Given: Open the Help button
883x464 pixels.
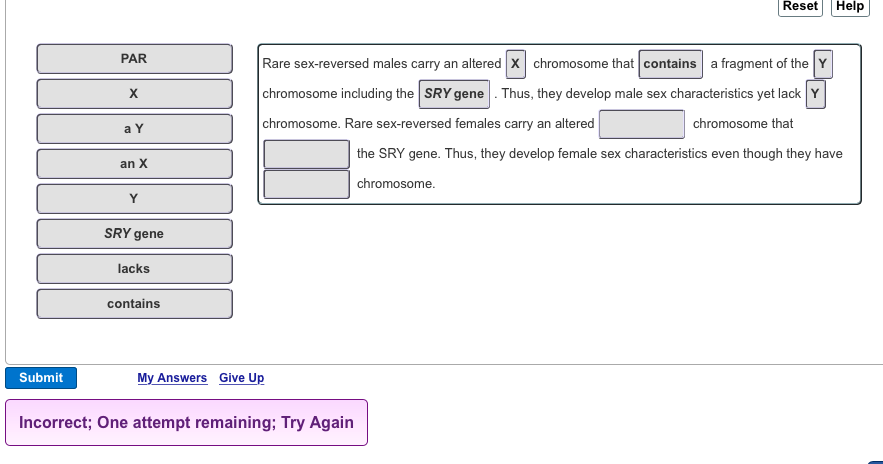Looking at the screenshot, I should (850, 6).
